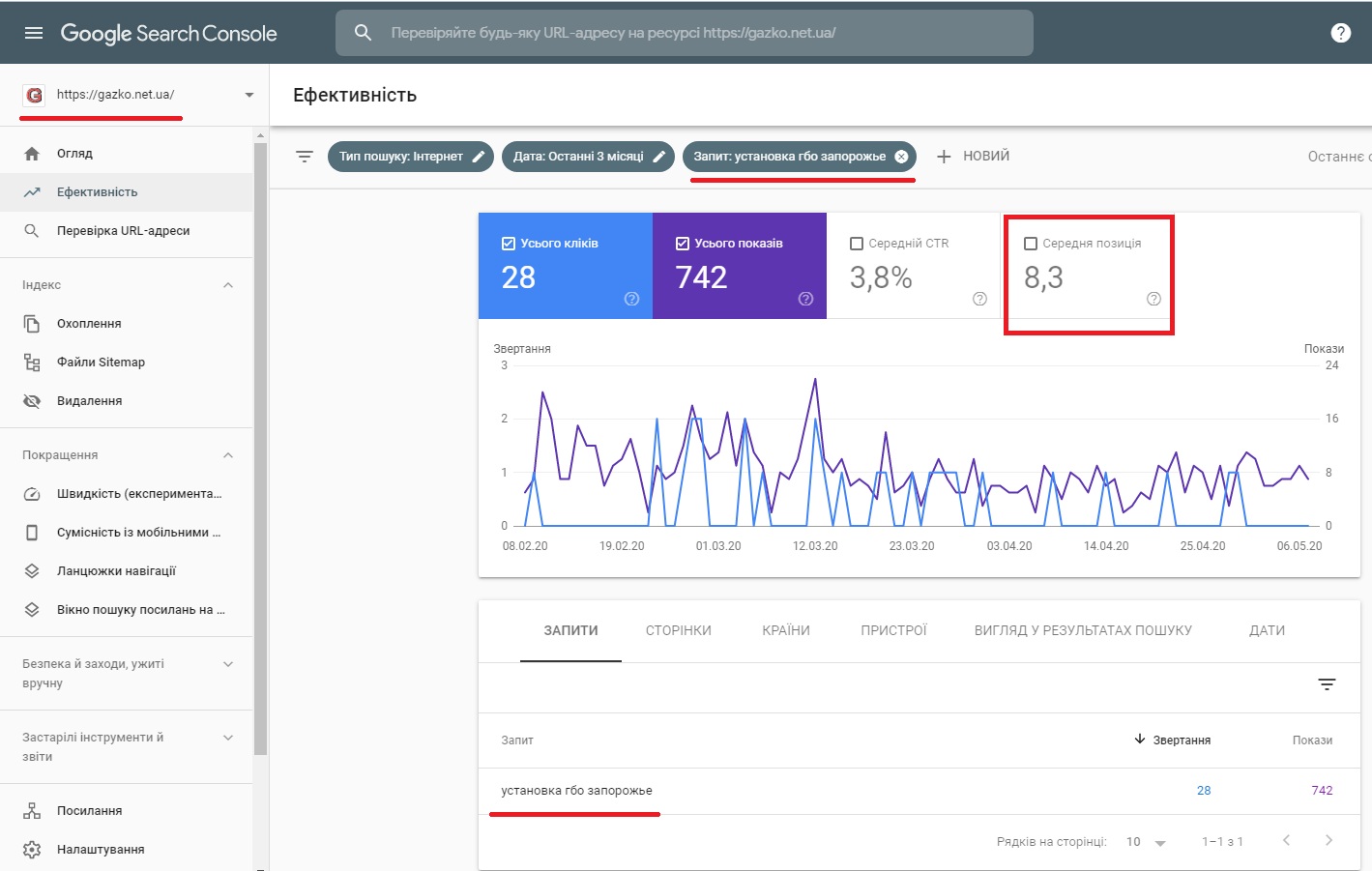Expand Застарілі інструменти й звіти section

(x=228, y=738)
